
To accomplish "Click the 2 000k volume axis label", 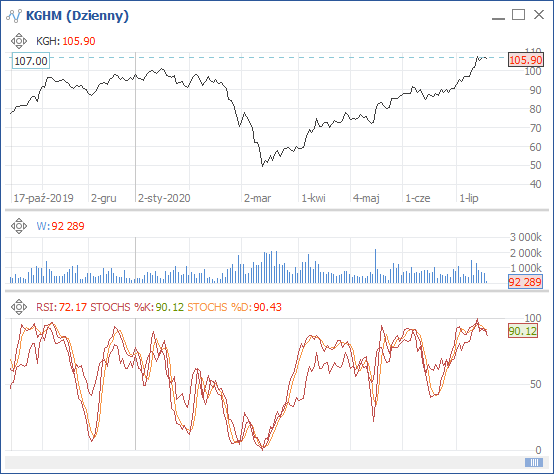I will point(525,253).
